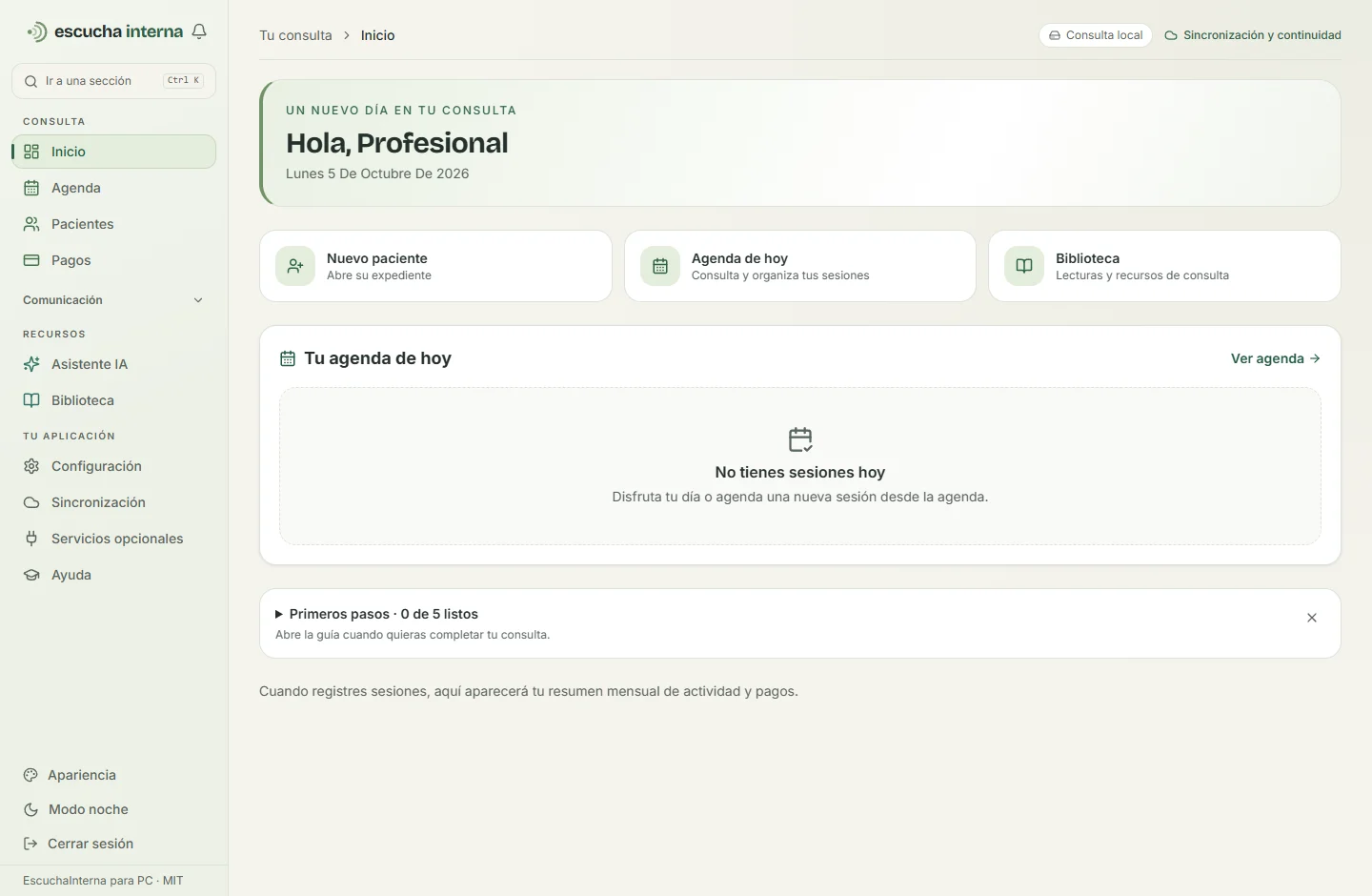Click the 'EscuchaInterna para PC · MIT' footer text

tap(103, 881)
